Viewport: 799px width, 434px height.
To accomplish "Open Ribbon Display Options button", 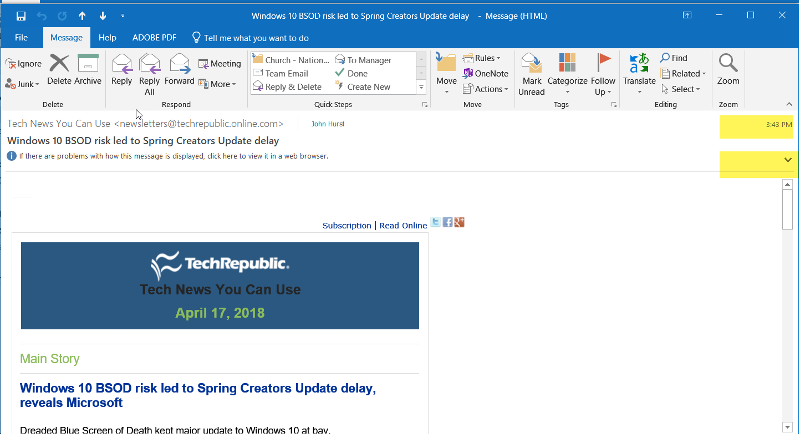I will point(687,15).
